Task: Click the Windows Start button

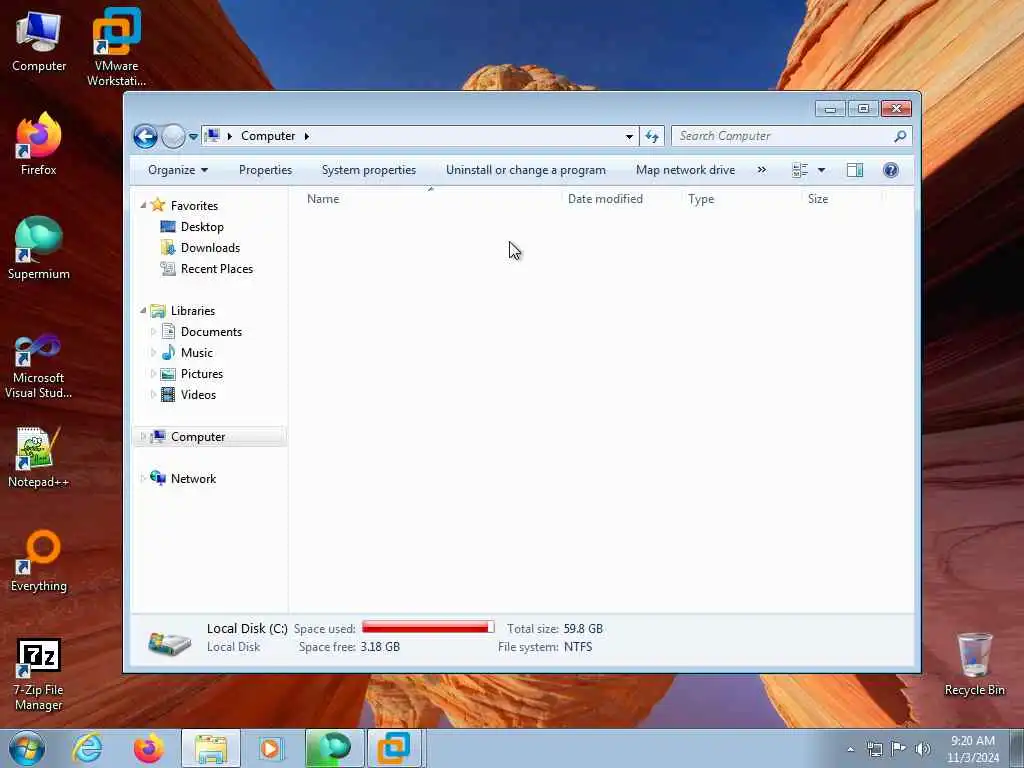Action: 27,748
